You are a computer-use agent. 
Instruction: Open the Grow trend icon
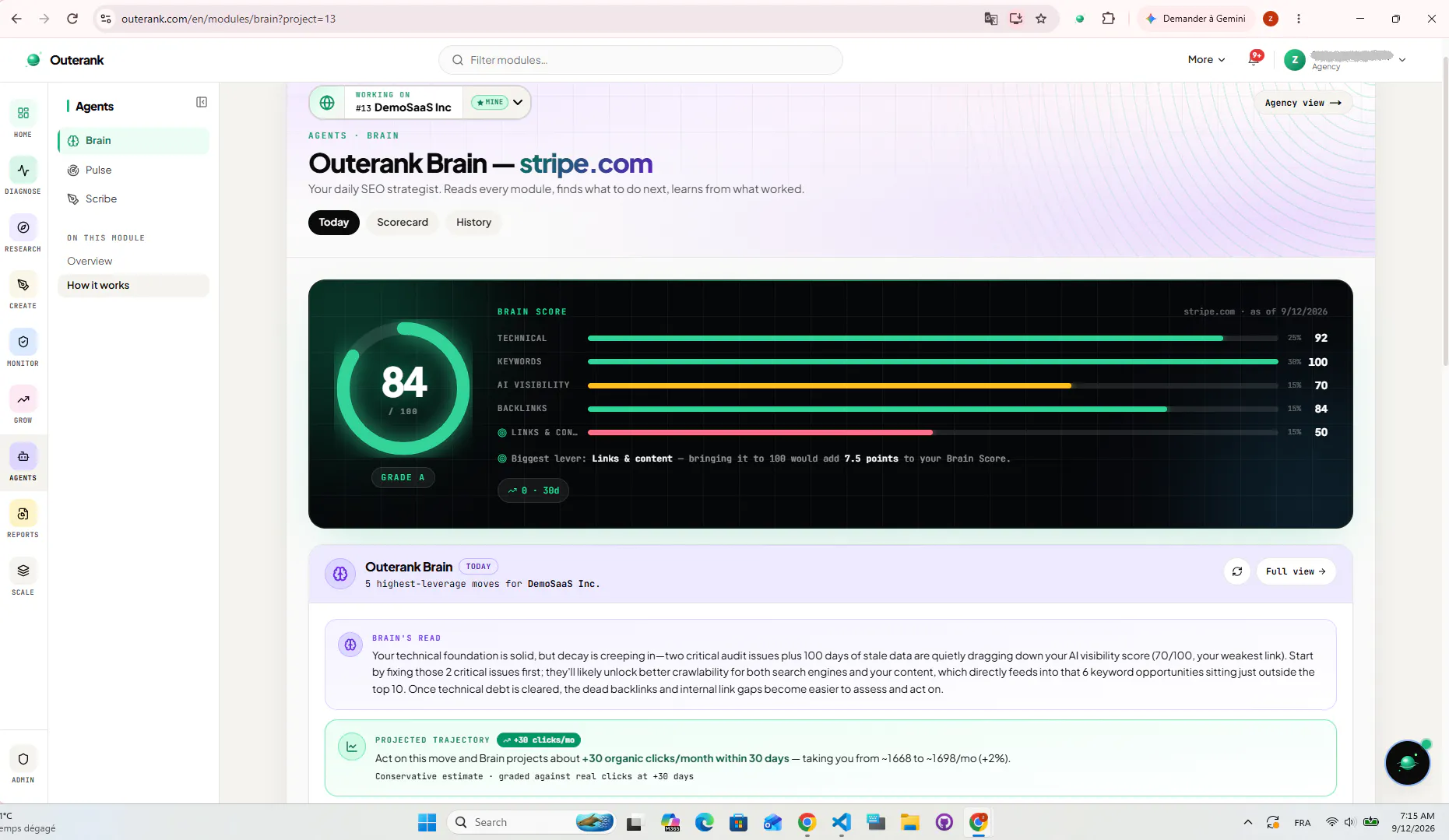23,399
